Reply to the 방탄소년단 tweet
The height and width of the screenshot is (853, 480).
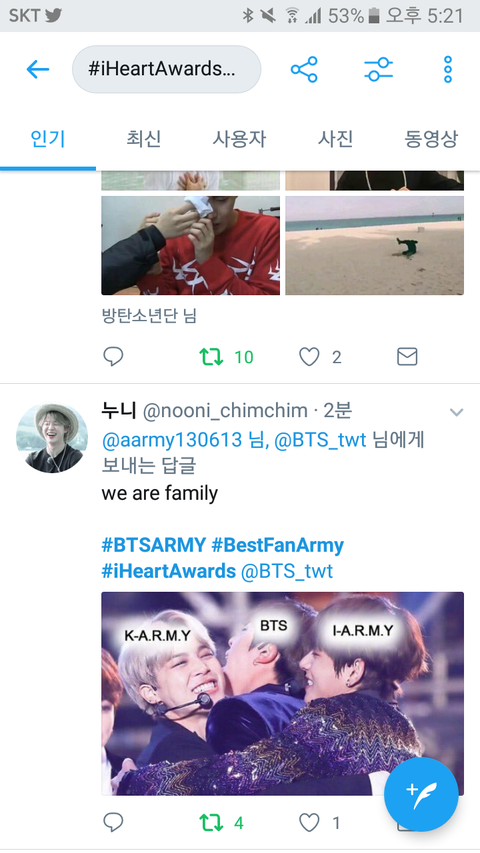click(x=113, y=357)
